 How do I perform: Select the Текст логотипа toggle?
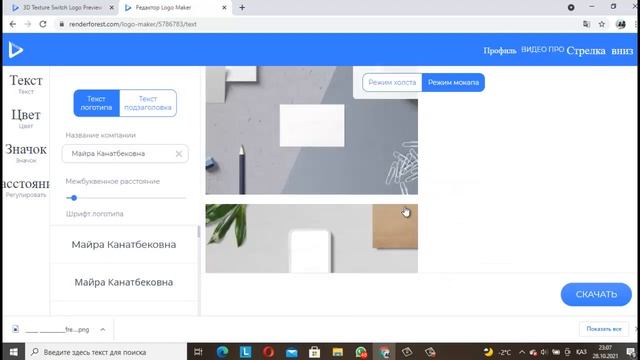[x=96, y=103]
